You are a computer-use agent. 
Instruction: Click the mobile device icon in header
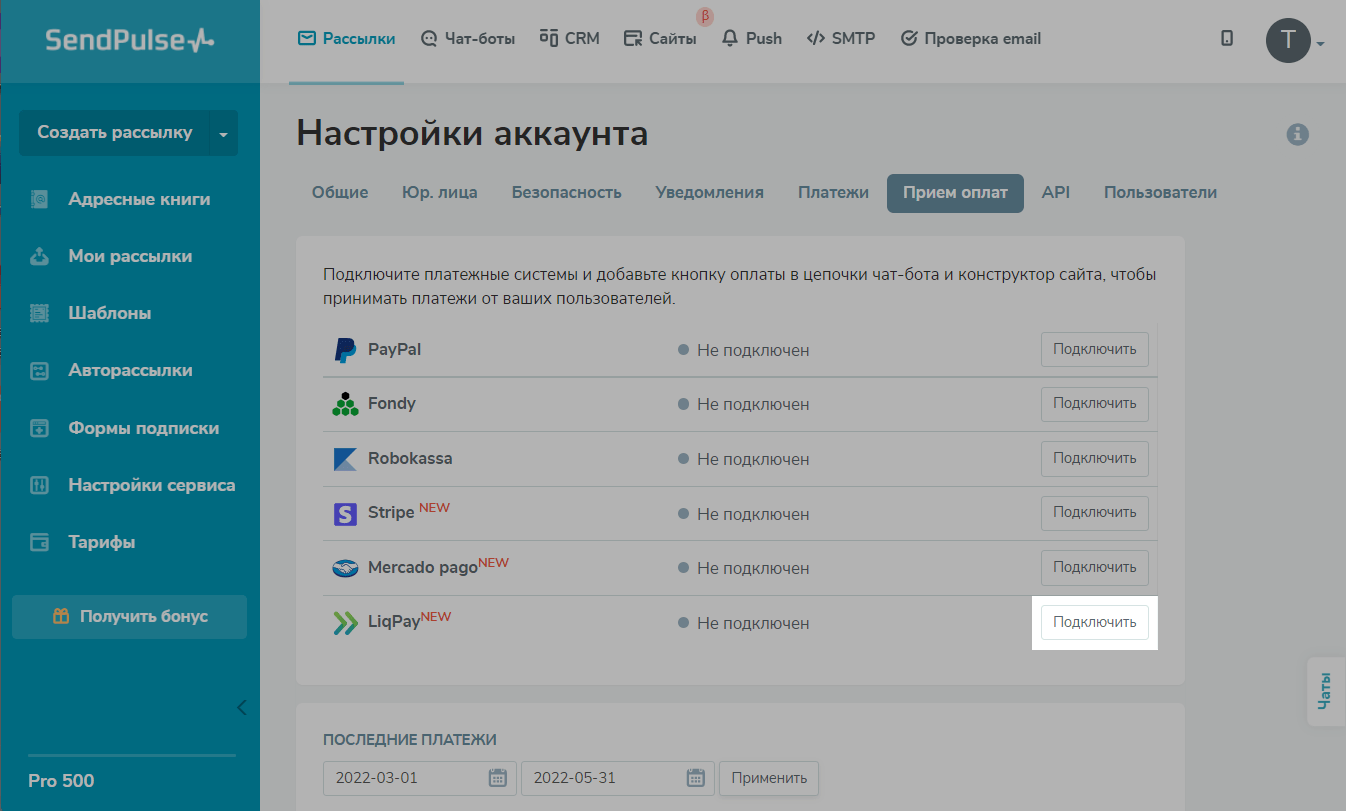coord(1227,39)
